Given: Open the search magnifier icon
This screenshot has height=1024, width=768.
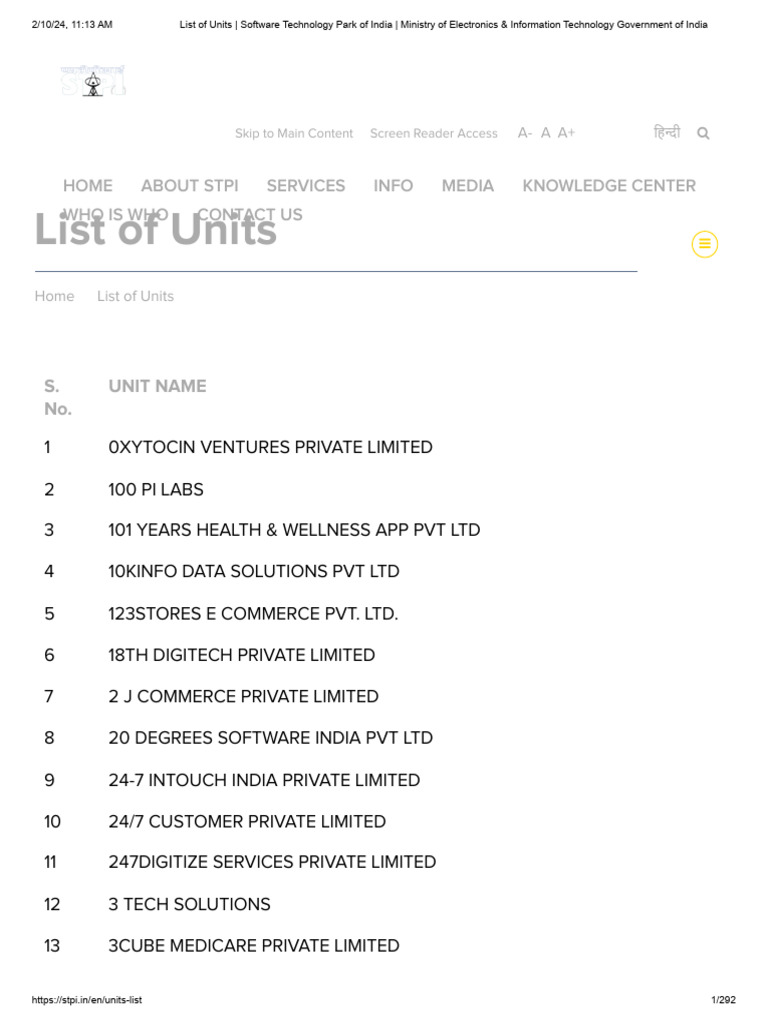Looking at the screenshot, I should tap(703, 133).
